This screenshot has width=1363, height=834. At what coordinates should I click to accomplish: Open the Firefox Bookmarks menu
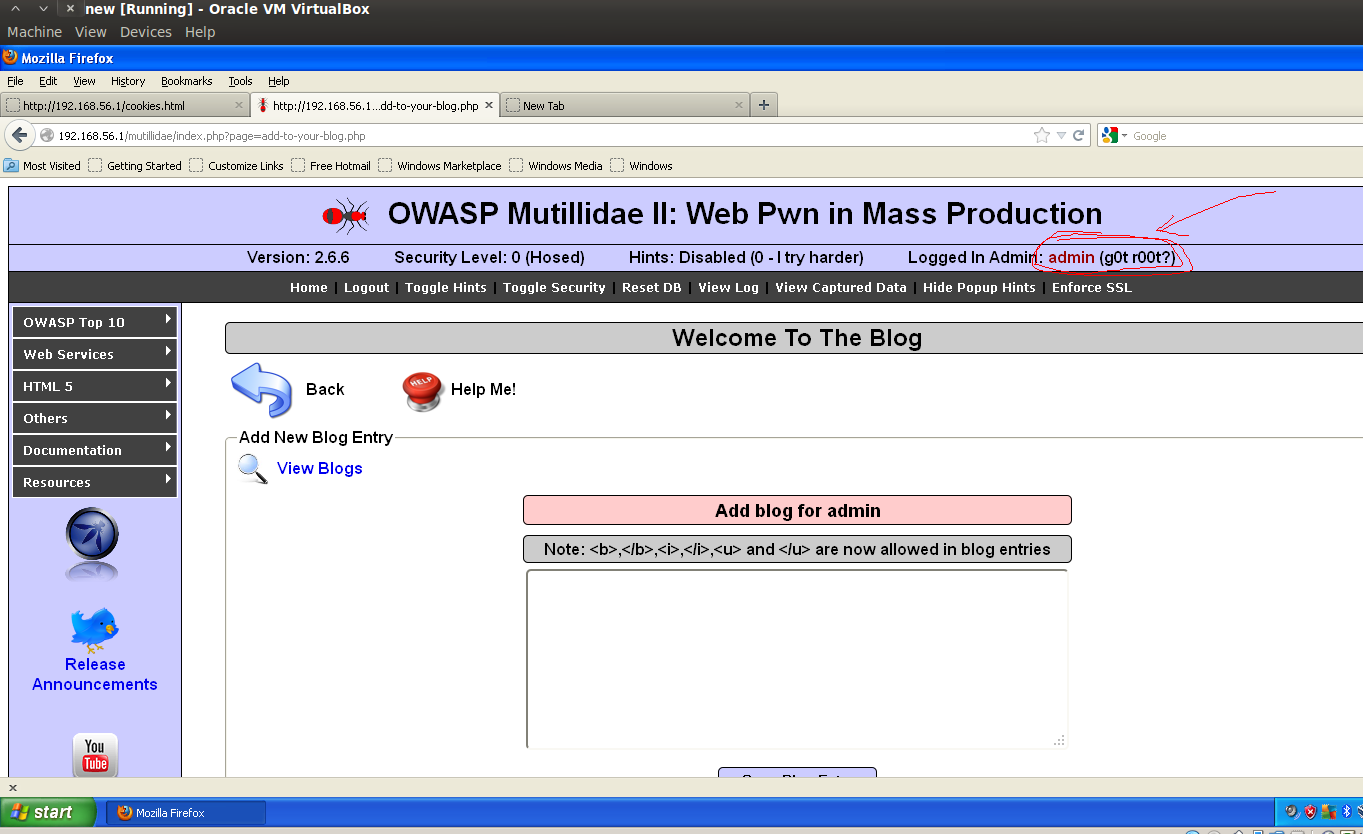point(186,81)
